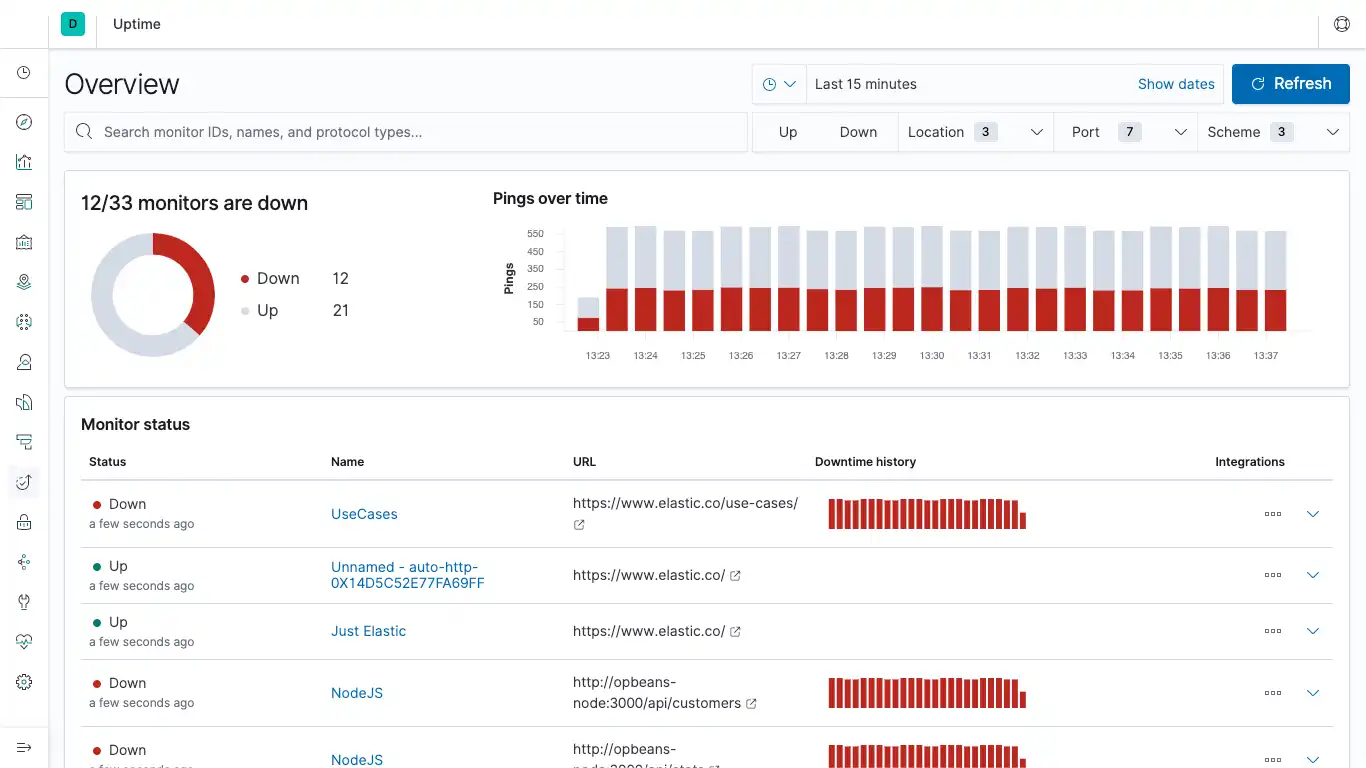Open integrations menu for Just Elastic monitor
1366x768 pixels.
click(x=1272, y=631)
